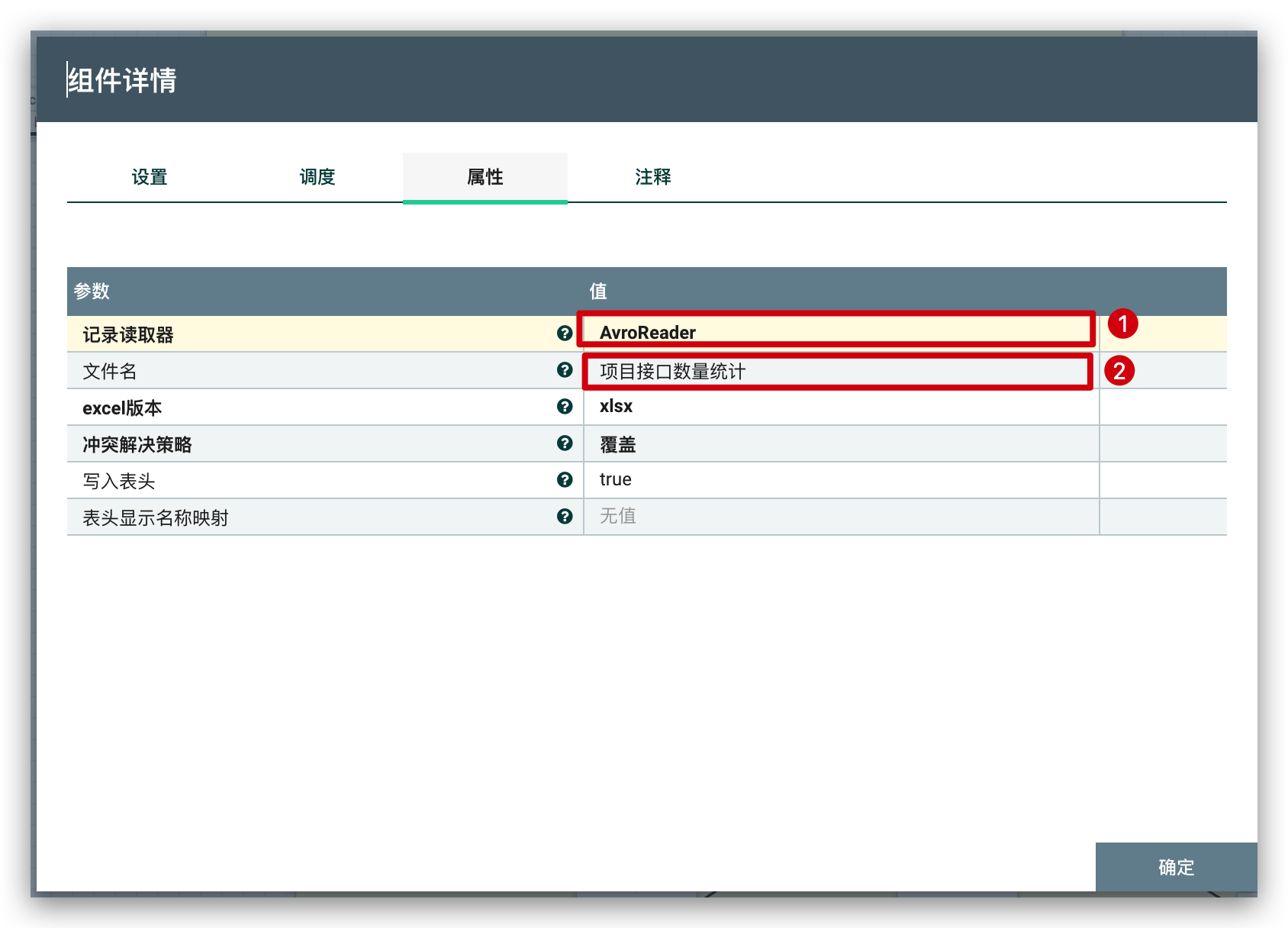The image size is (1288, 928).
Task: Click help icon for 表头显示名称映射
Action: (565, 517)
